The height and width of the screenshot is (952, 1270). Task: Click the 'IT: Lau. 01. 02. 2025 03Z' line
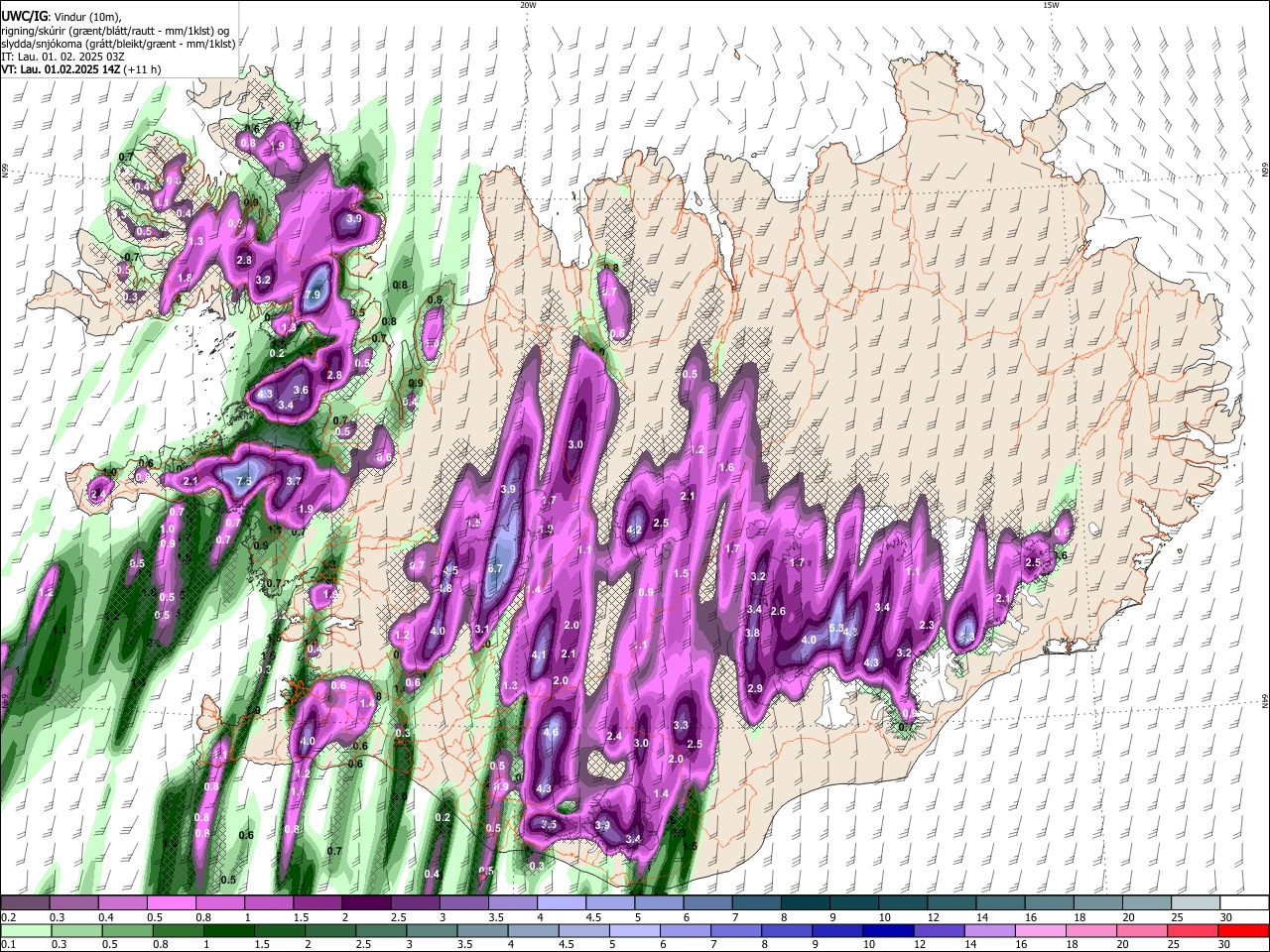[63, 57]
